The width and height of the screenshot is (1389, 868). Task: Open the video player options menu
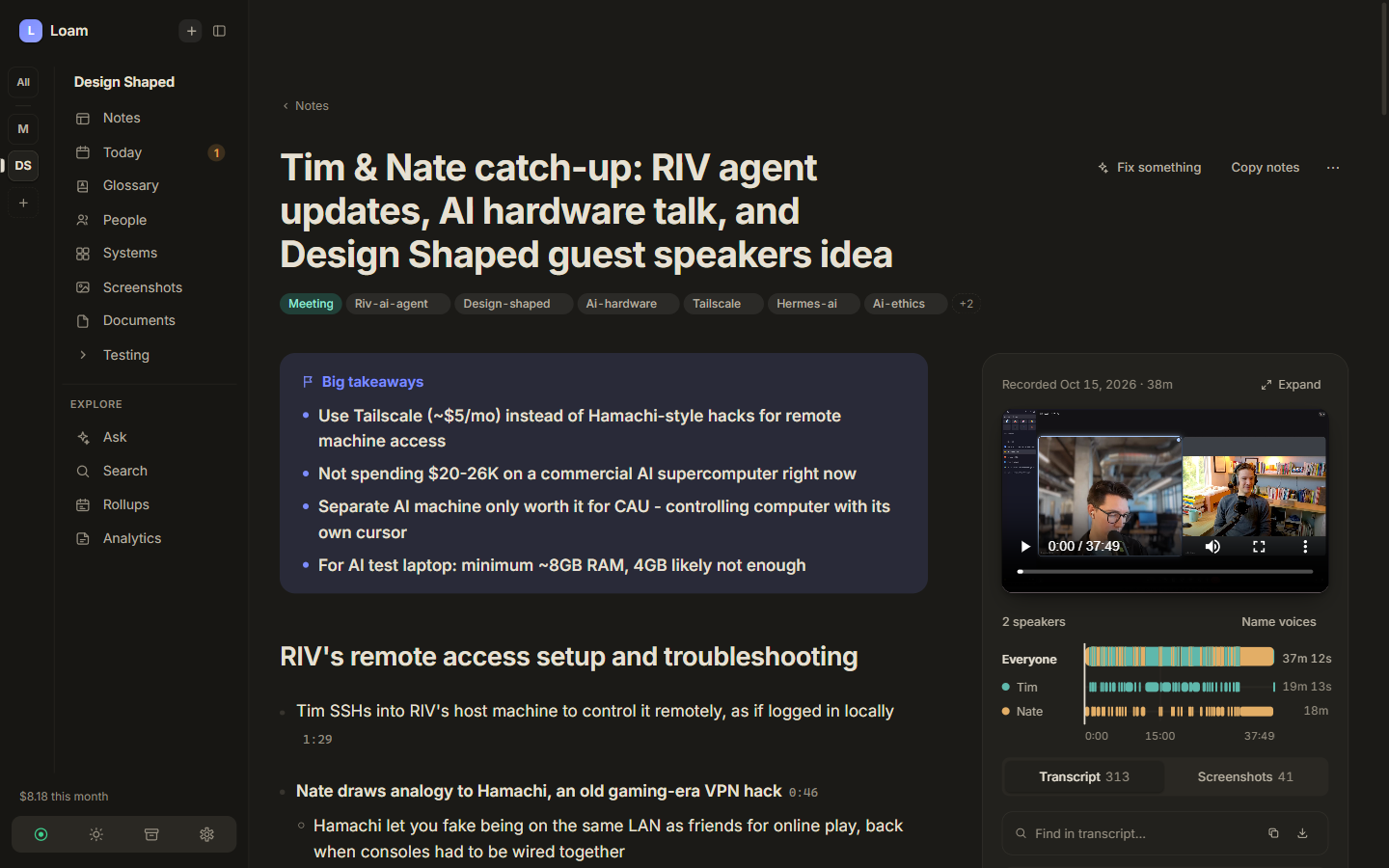tap(1305, 547)
